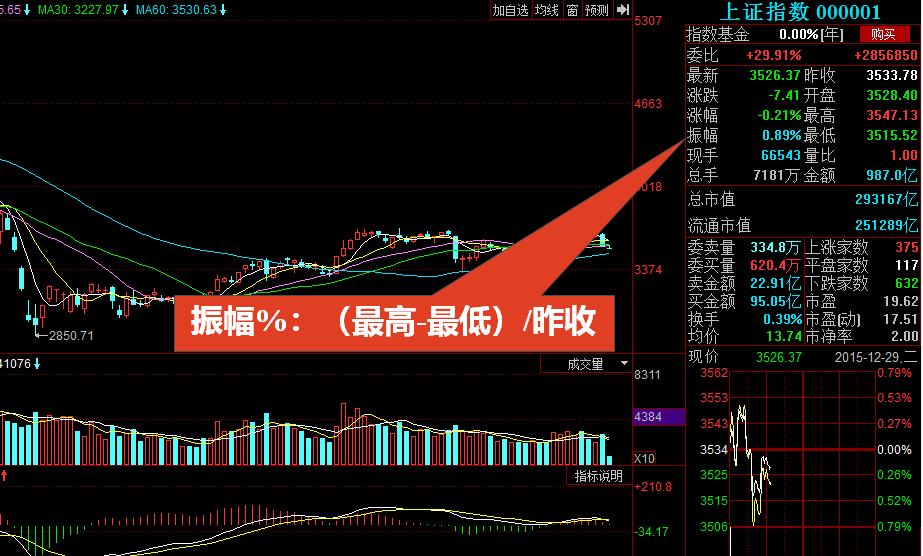Click the 现价 3526.37 above the intraday chart

point(779,357)
